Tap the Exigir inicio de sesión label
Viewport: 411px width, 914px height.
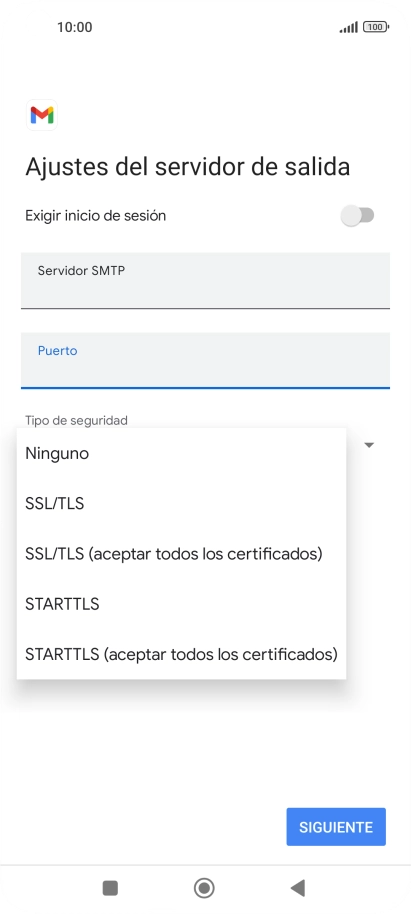[96, 216]
